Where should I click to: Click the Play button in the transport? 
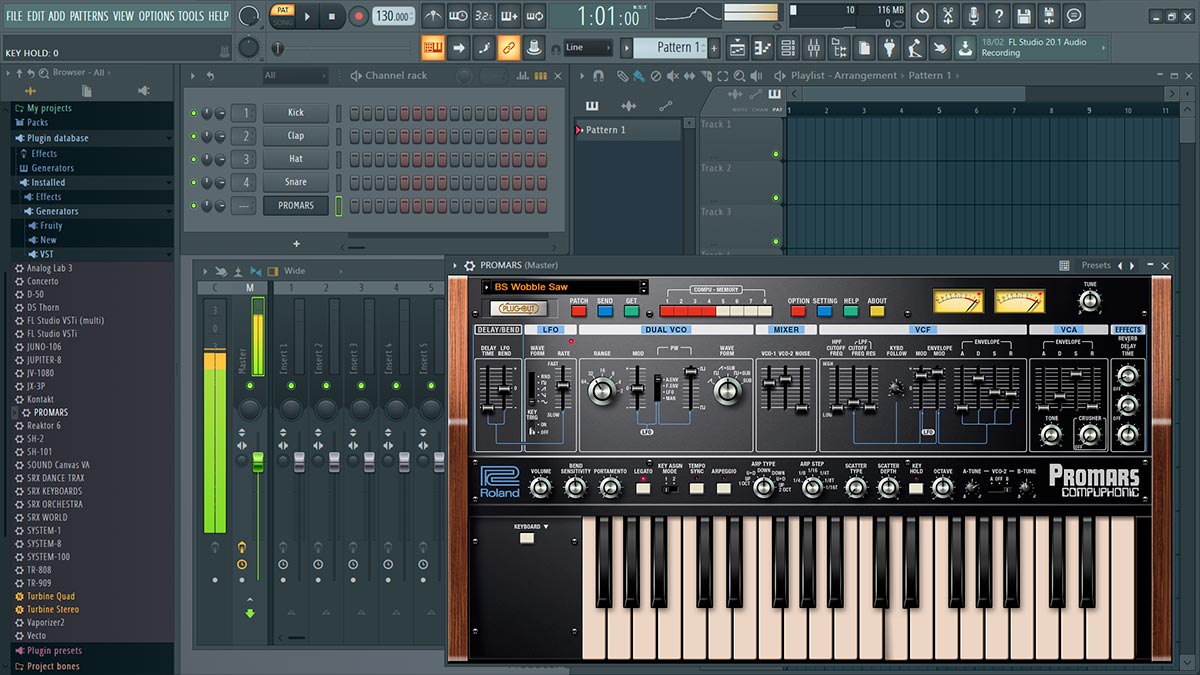(307, 16)
